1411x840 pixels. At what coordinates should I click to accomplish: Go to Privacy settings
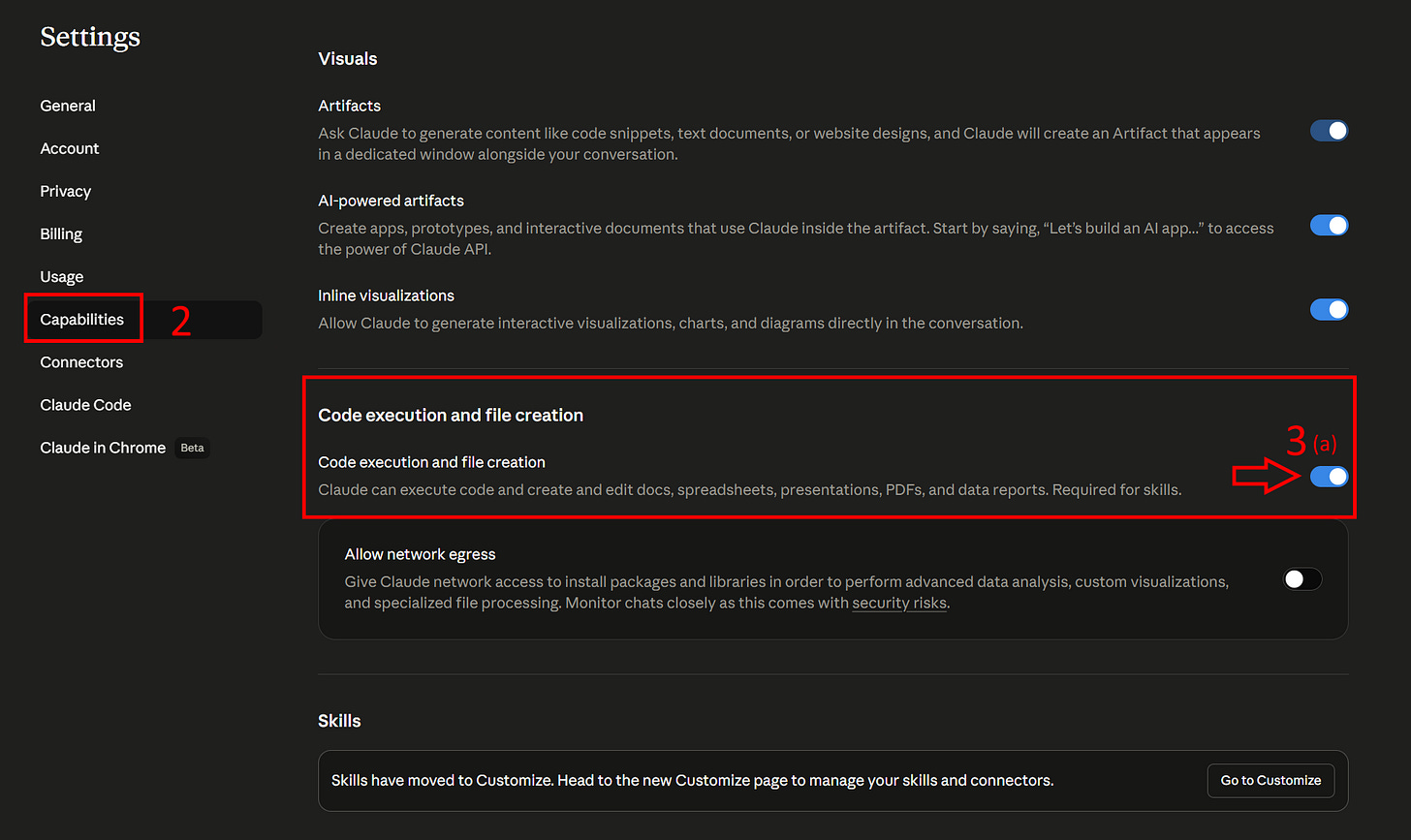click(x=66, y=191)
